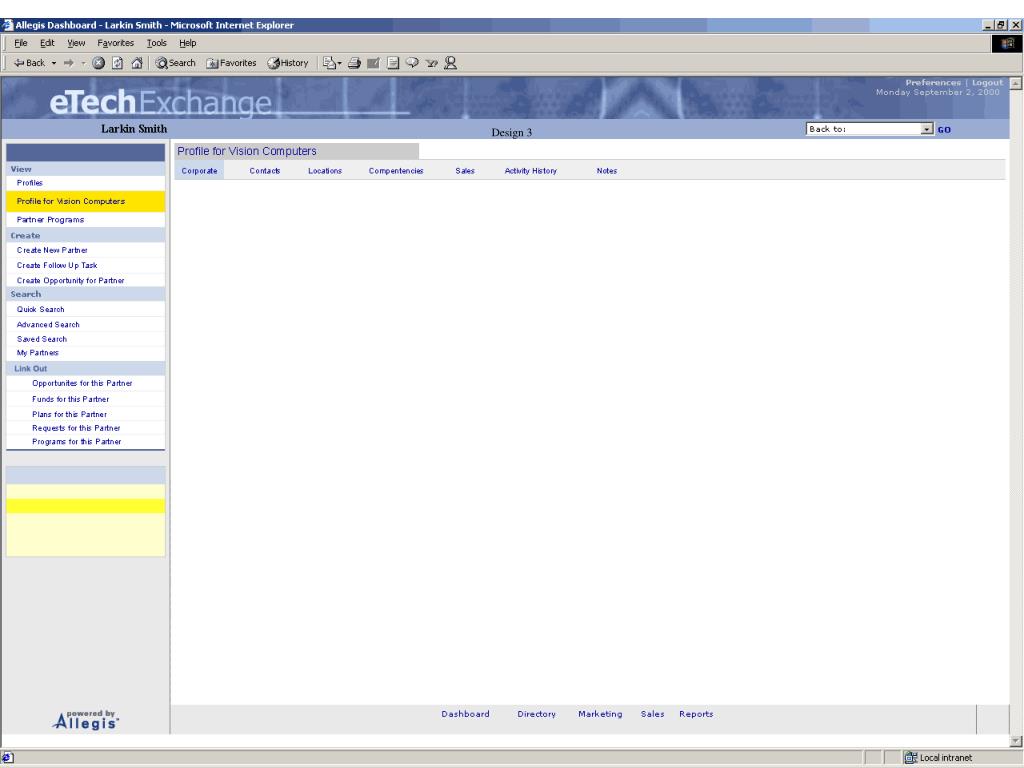Screen dimensions: 1024x768
Task: Open the Search toolbar button
Action: pos(175,63)
